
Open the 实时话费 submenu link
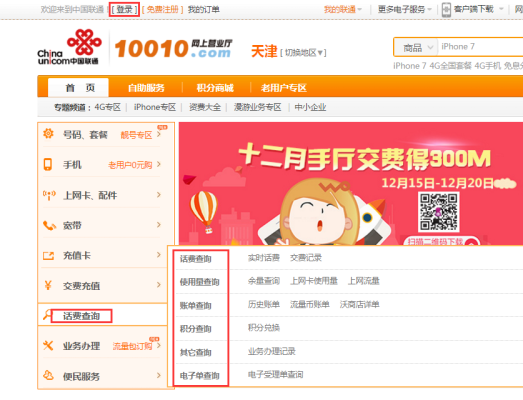264,258
